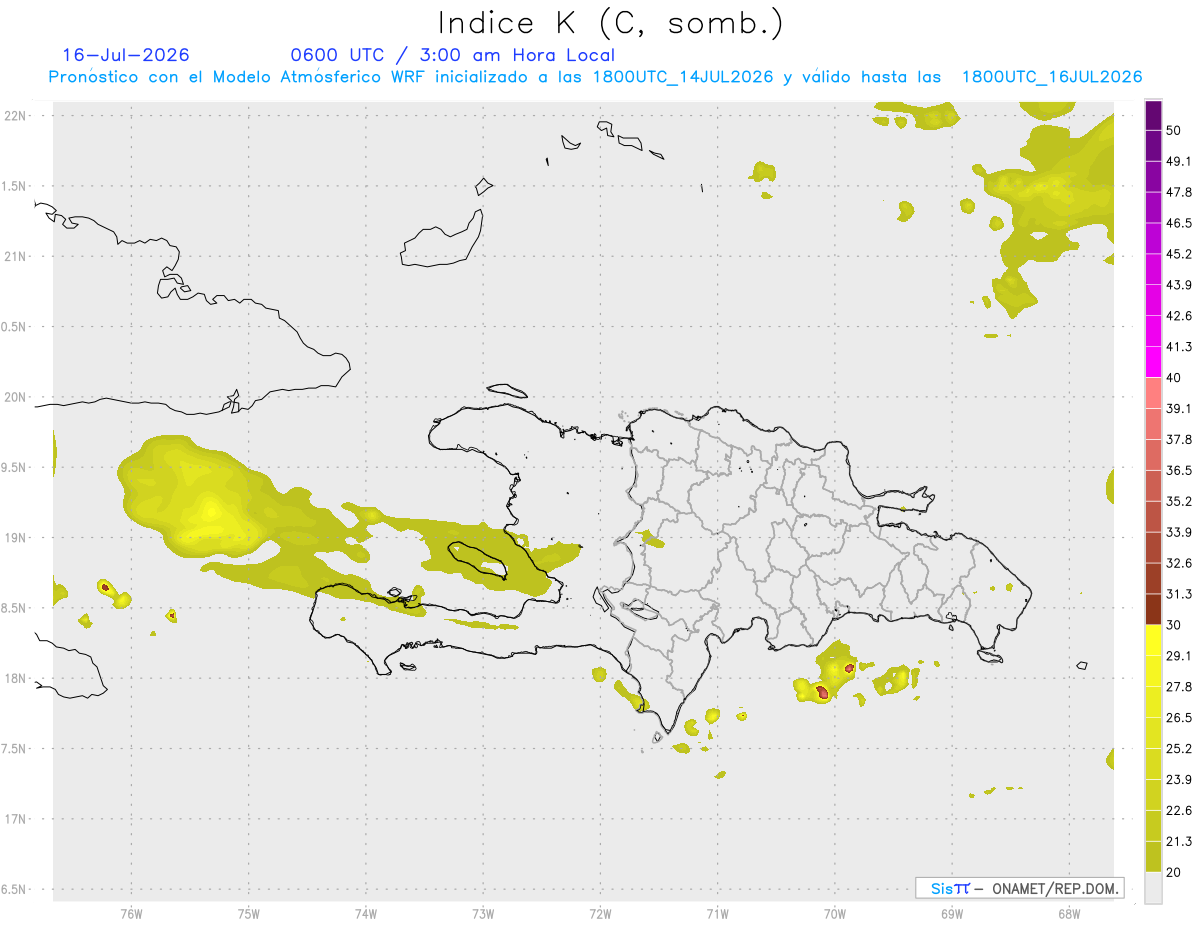
Task: Click the colorbar value "29.1"
Action: pyautogui.click(x=1179, y=656)
